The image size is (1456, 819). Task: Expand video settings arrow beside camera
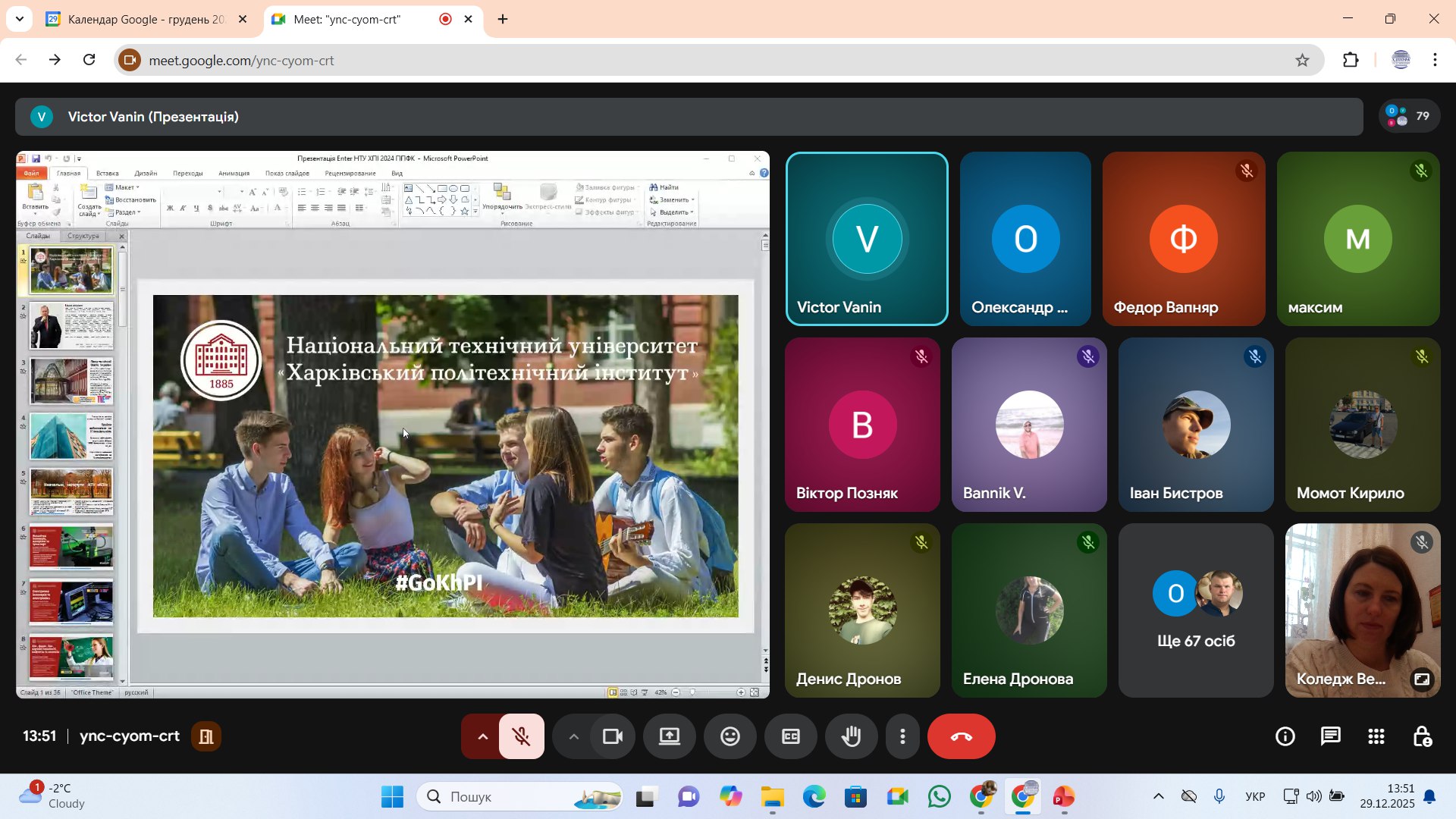pyautogui.click(x=573, y=736)
